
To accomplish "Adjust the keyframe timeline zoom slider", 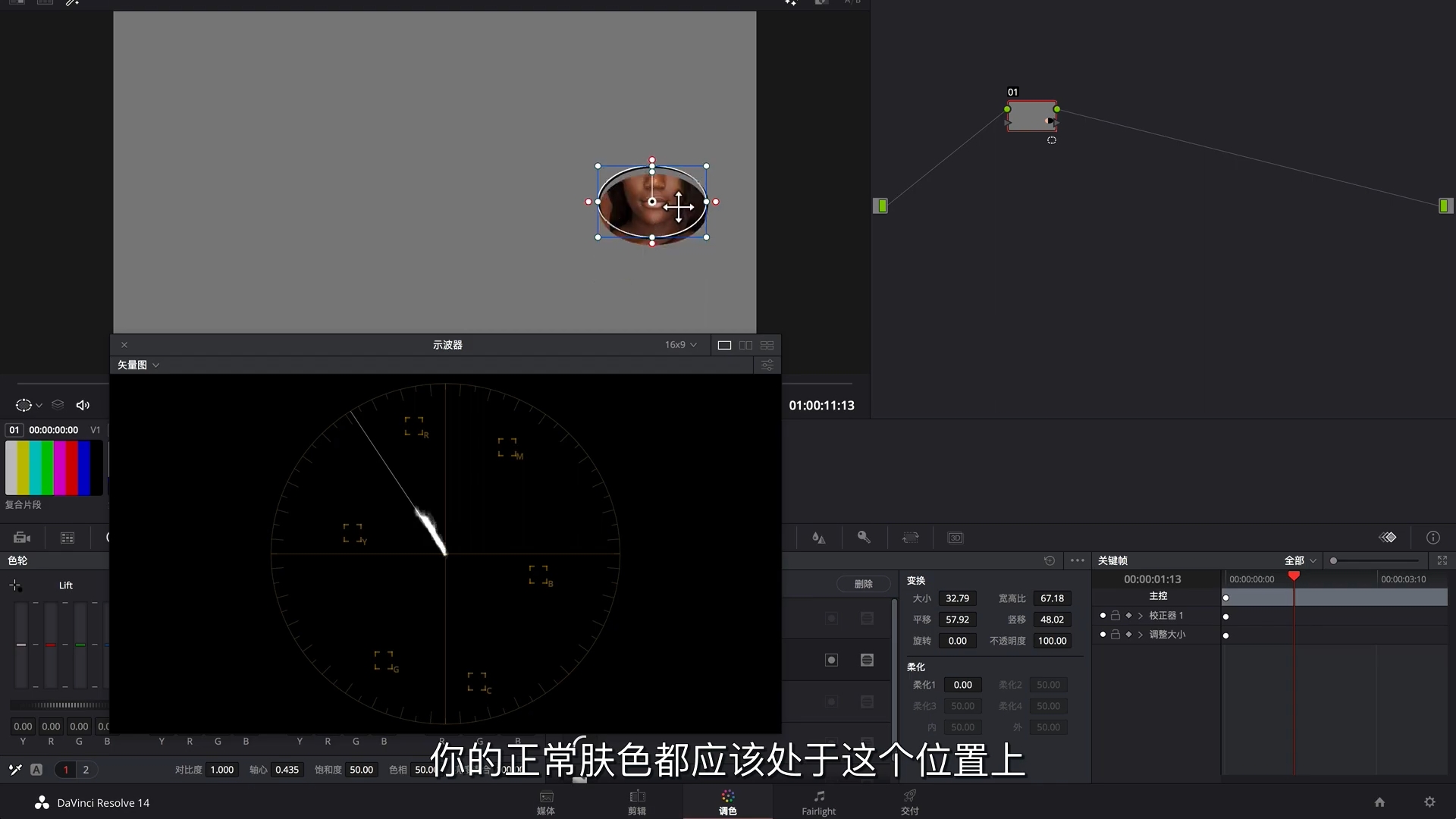I will point(1333,561).
